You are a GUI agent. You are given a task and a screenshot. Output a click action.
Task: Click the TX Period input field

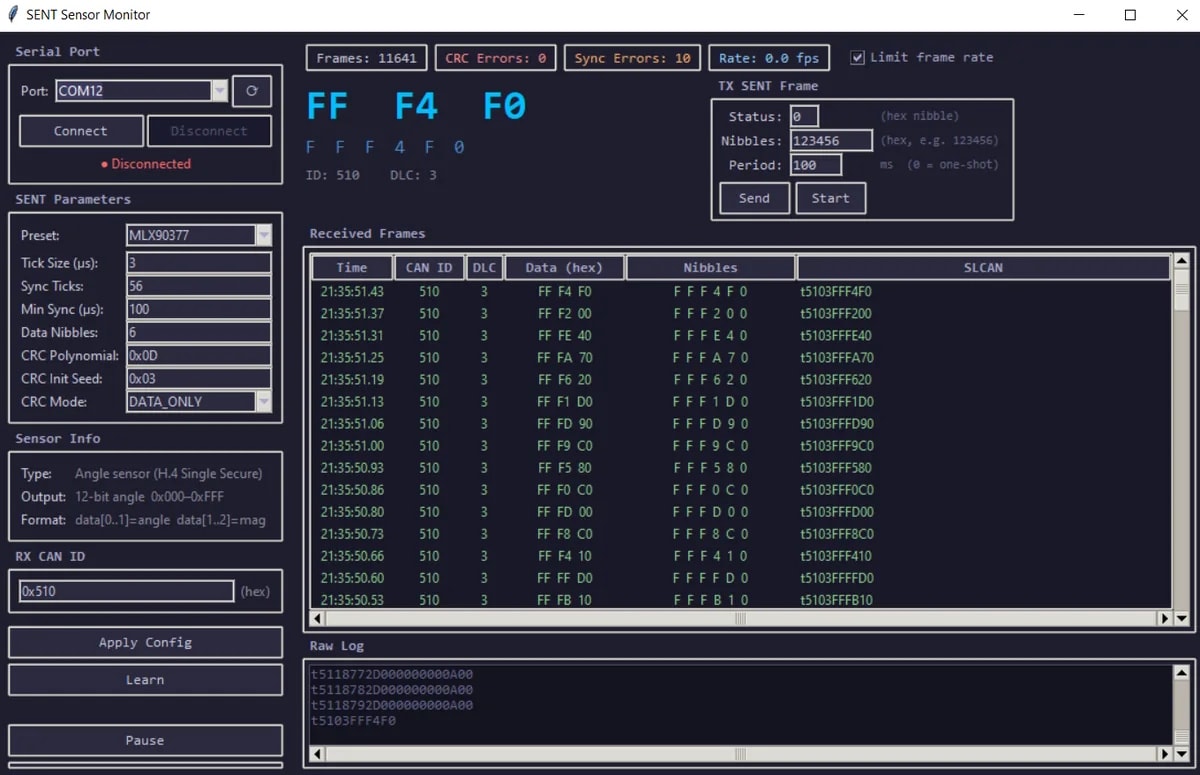(x=816, y=165)
